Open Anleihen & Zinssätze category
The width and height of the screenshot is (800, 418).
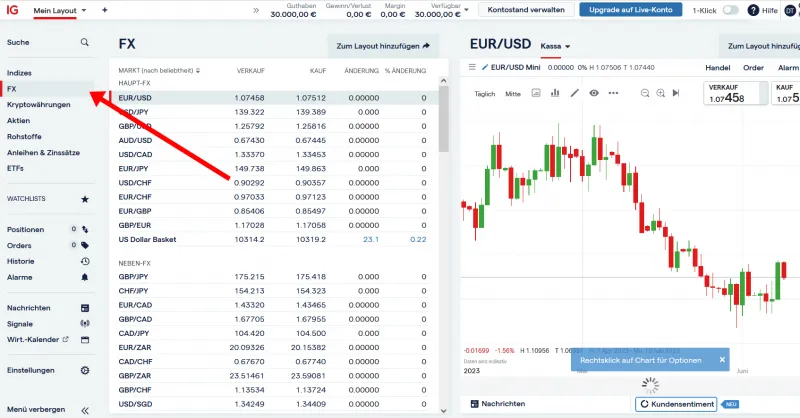pos(43,153)
